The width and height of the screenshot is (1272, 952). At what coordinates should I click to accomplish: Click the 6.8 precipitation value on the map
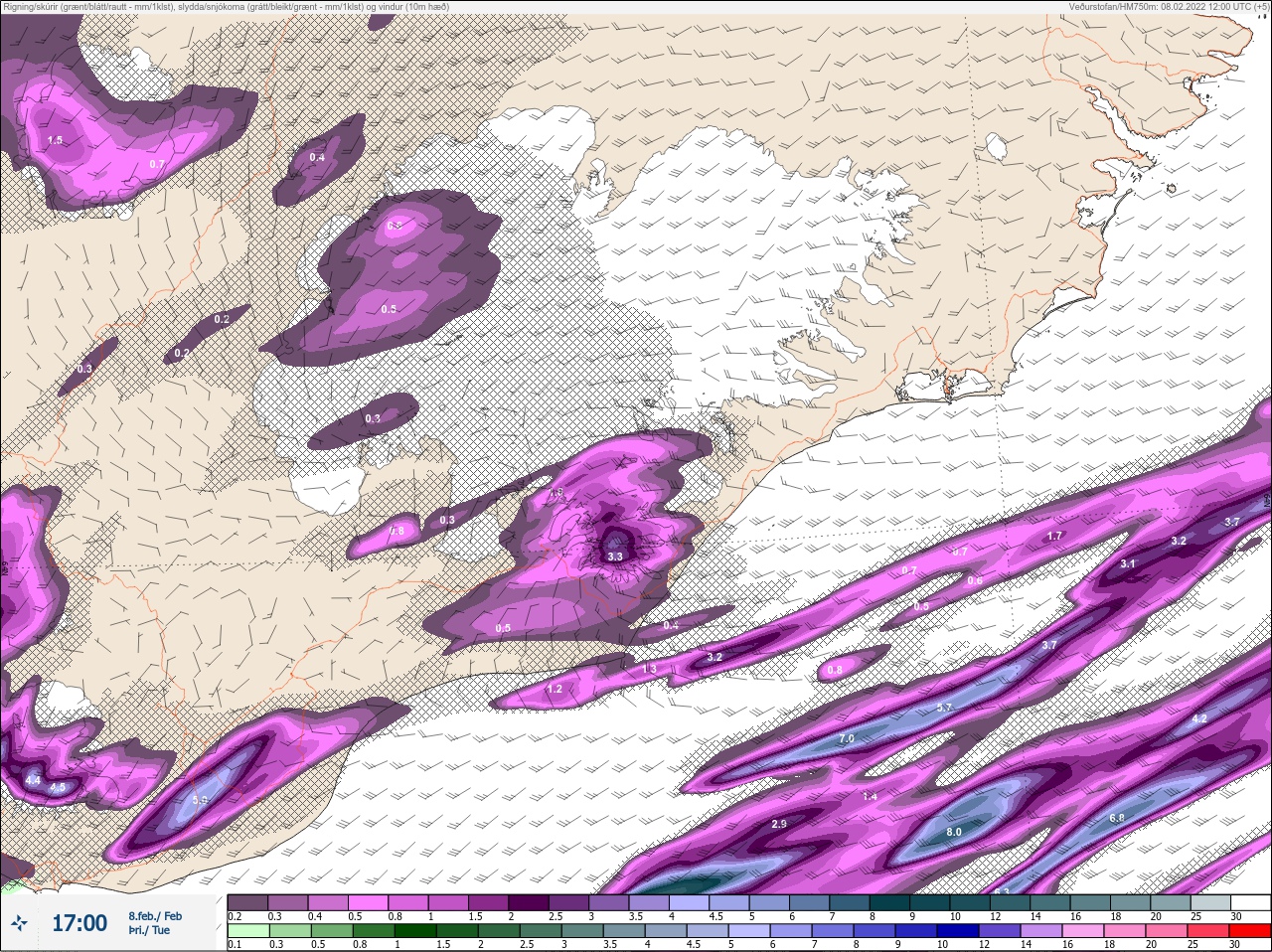coord(1117,818)
